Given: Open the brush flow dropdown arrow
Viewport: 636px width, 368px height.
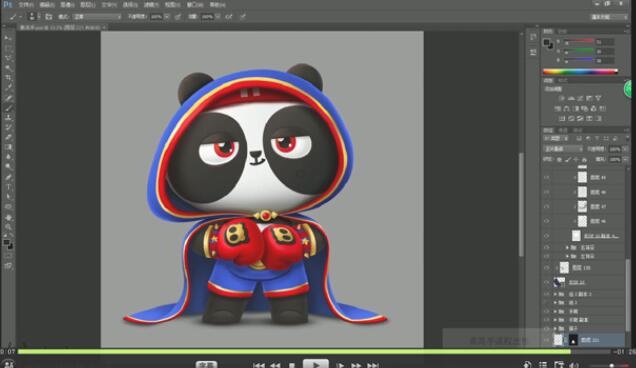Looking at the screenshot, I should [218, 17].
